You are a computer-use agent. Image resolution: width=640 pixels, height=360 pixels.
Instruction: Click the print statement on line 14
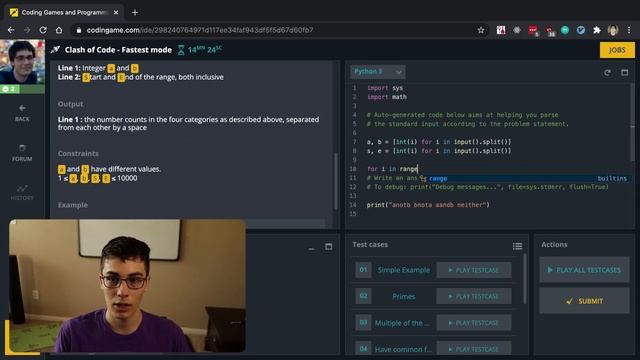428,205
